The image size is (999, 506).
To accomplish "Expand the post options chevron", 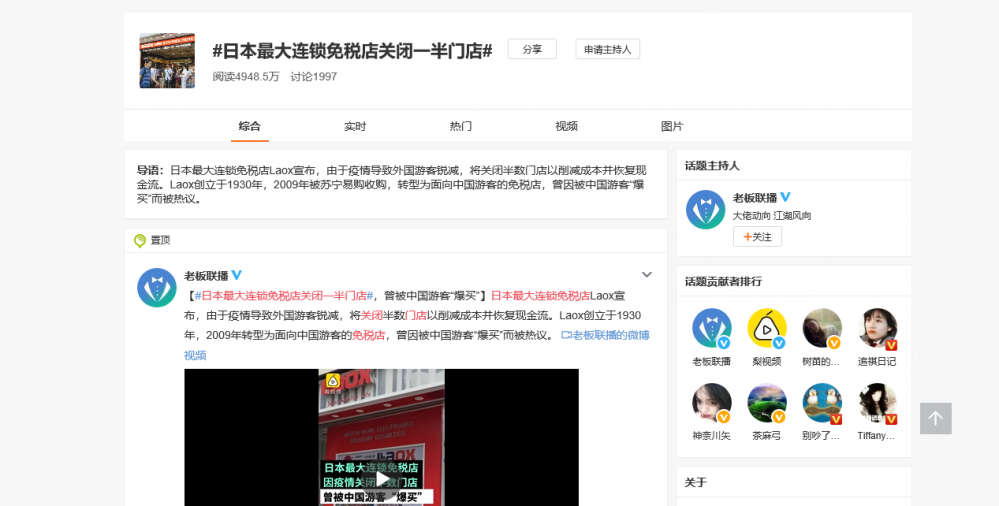I will [x=647, y=275].
